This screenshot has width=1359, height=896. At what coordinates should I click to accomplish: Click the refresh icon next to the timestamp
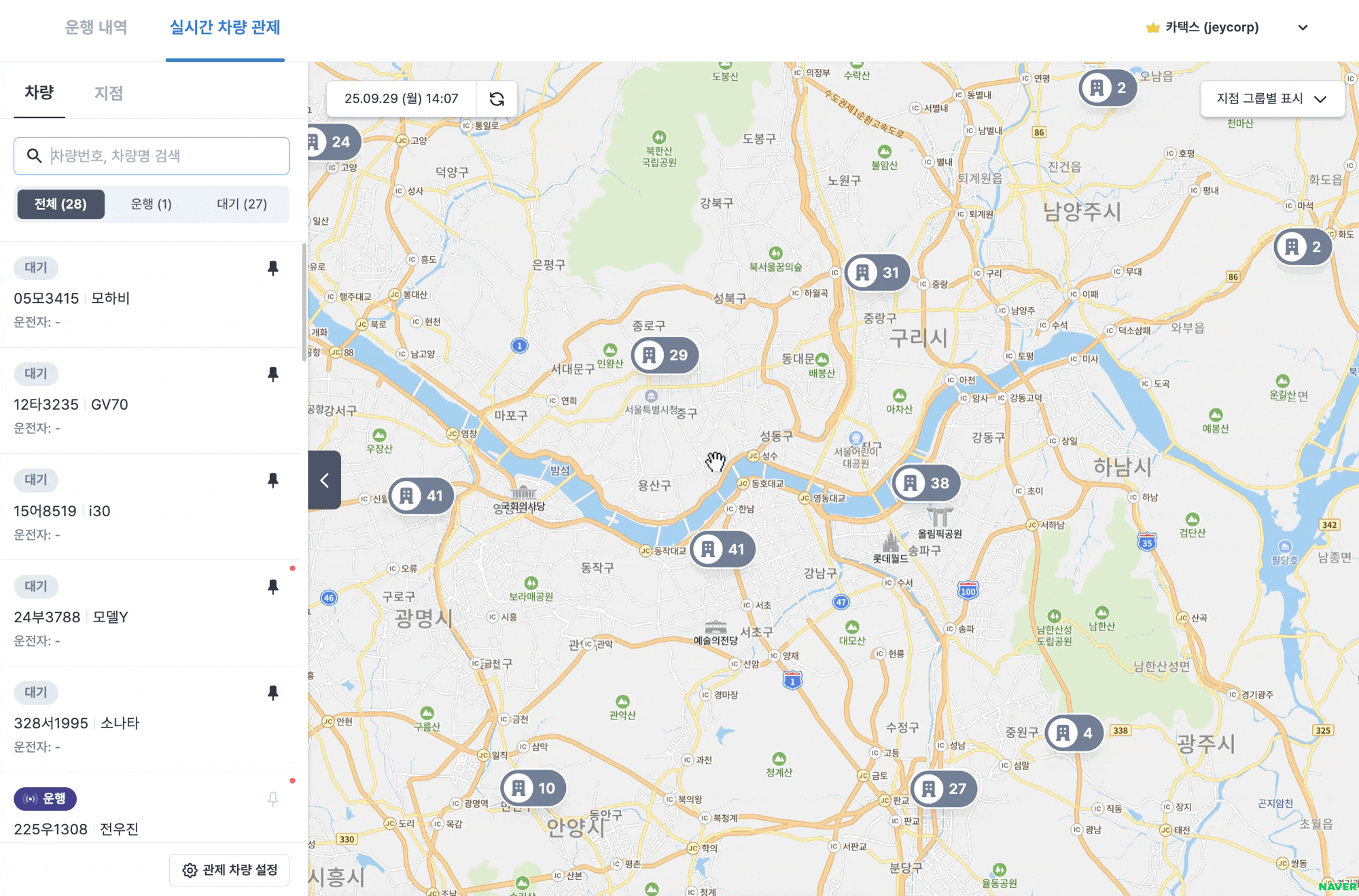[x=497, y=99]
